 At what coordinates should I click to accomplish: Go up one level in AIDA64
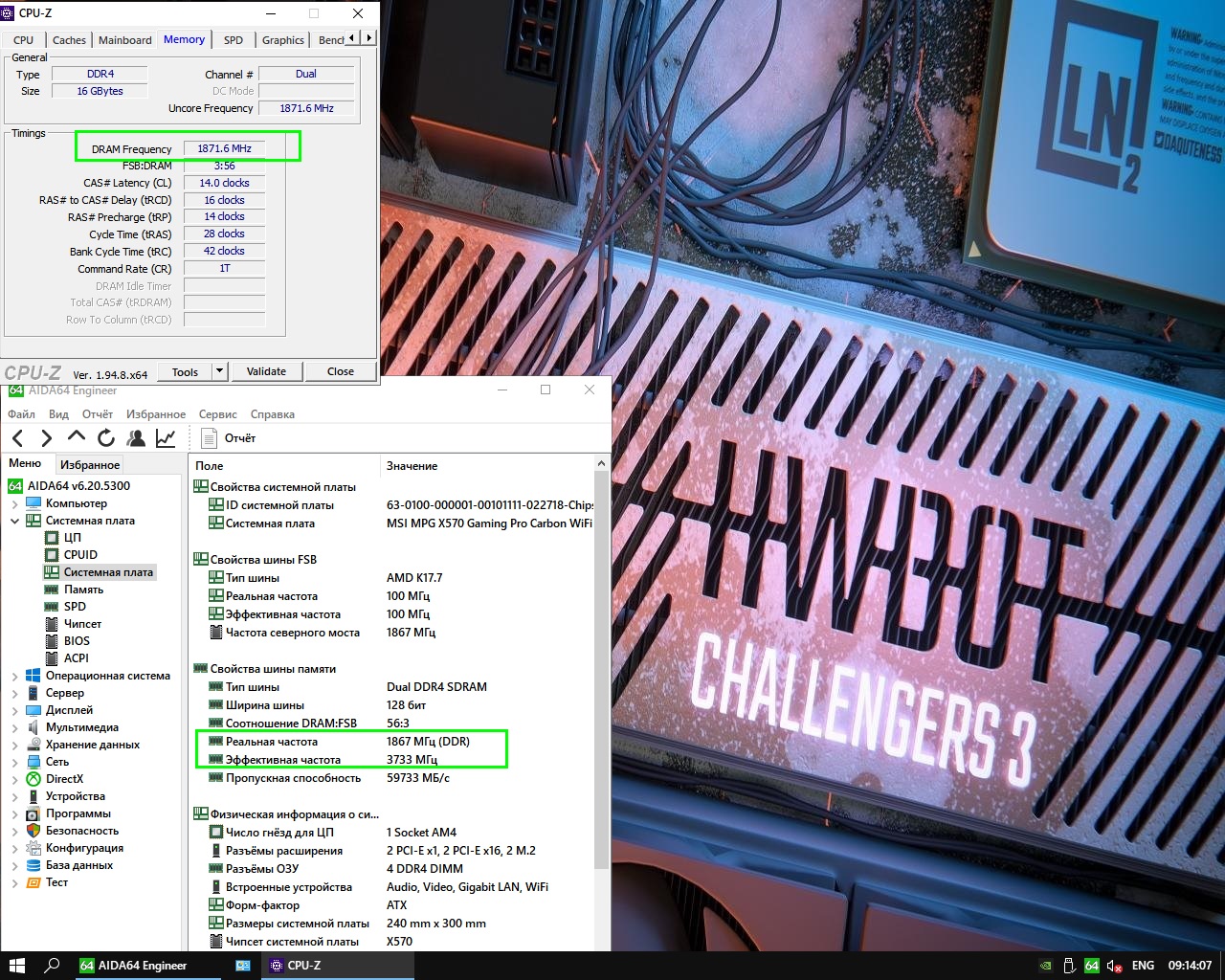(x=77, y=437)
